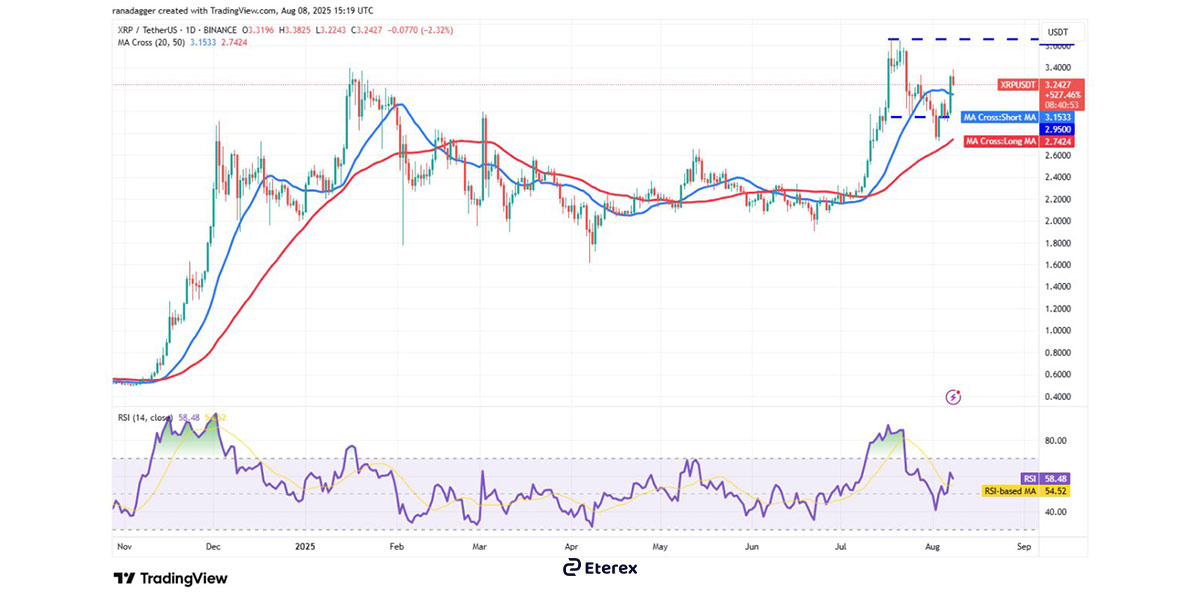1200x600 pixels.
Task: Click the 2.0000 price axis value
Action: point(1057,221)
